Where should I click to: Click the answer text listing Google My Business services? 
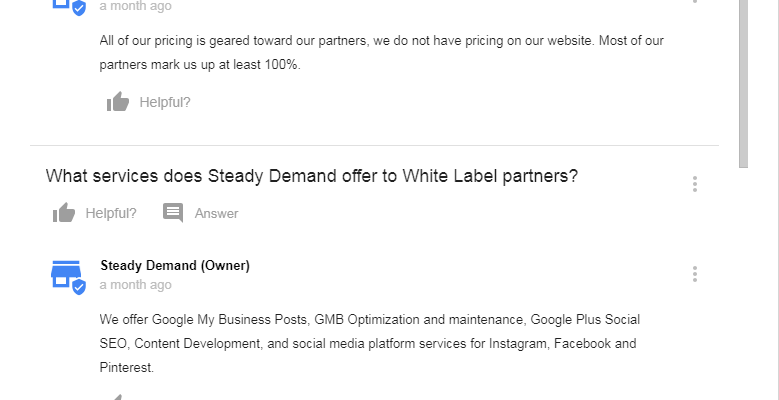point(370,343)
